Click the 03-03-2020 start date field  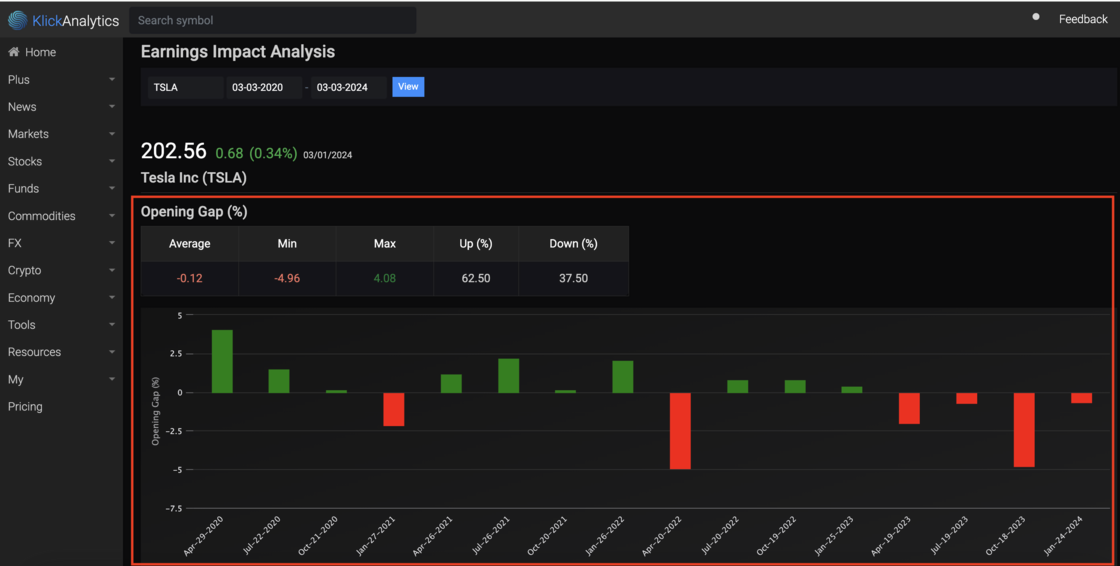[264, 87]
